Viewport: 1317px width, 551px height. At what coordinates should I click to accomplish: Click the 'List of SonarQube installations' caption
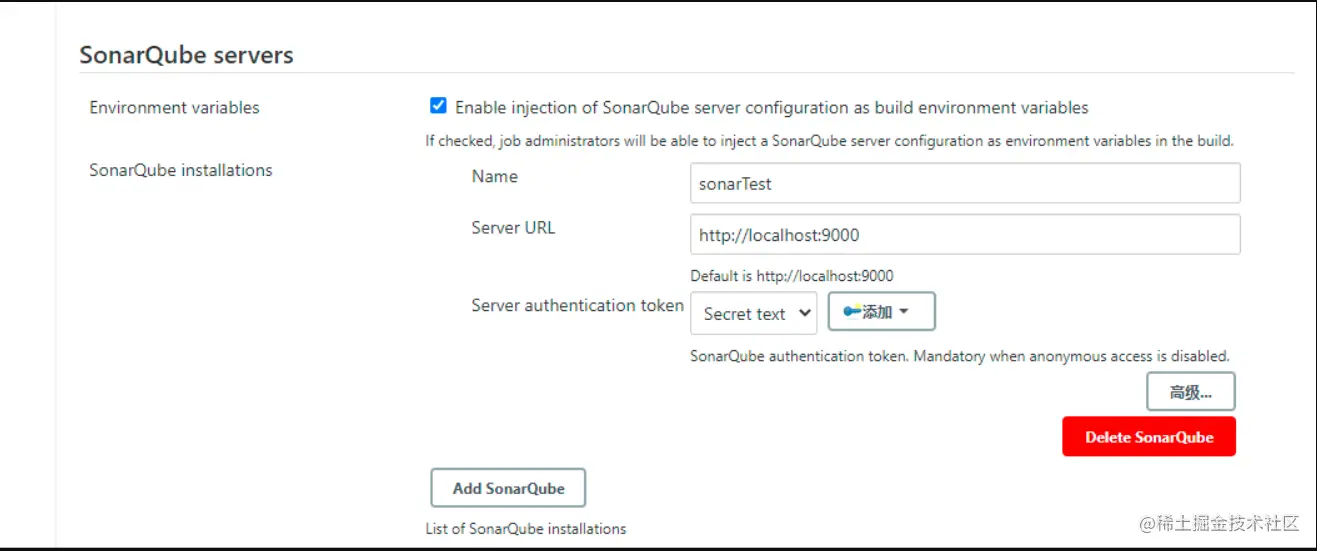pos(526,528)
